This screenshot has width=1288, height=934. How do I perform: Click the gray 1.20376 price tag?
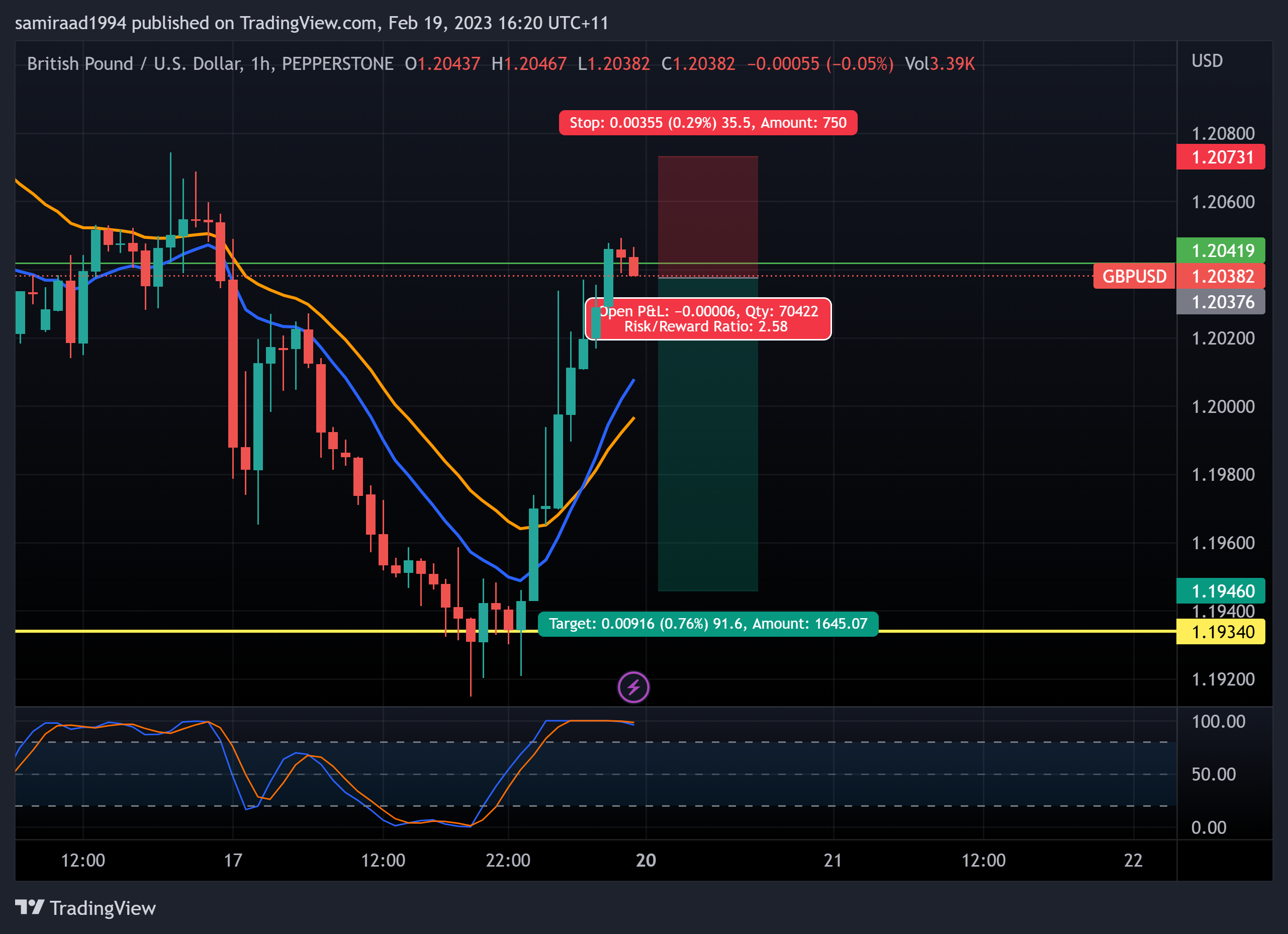pyautogui.click(x=1221, y=302)
